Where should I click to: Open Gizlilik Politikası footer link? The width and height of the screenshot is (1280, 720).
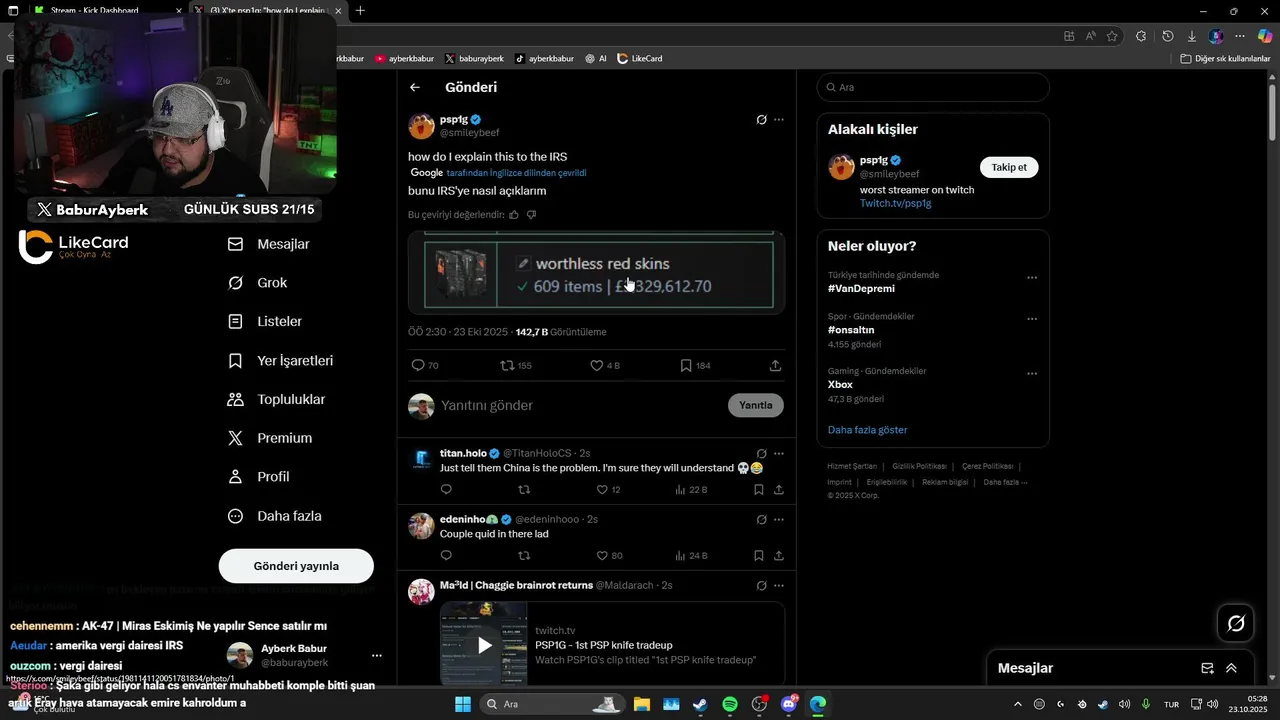point(919,466)
